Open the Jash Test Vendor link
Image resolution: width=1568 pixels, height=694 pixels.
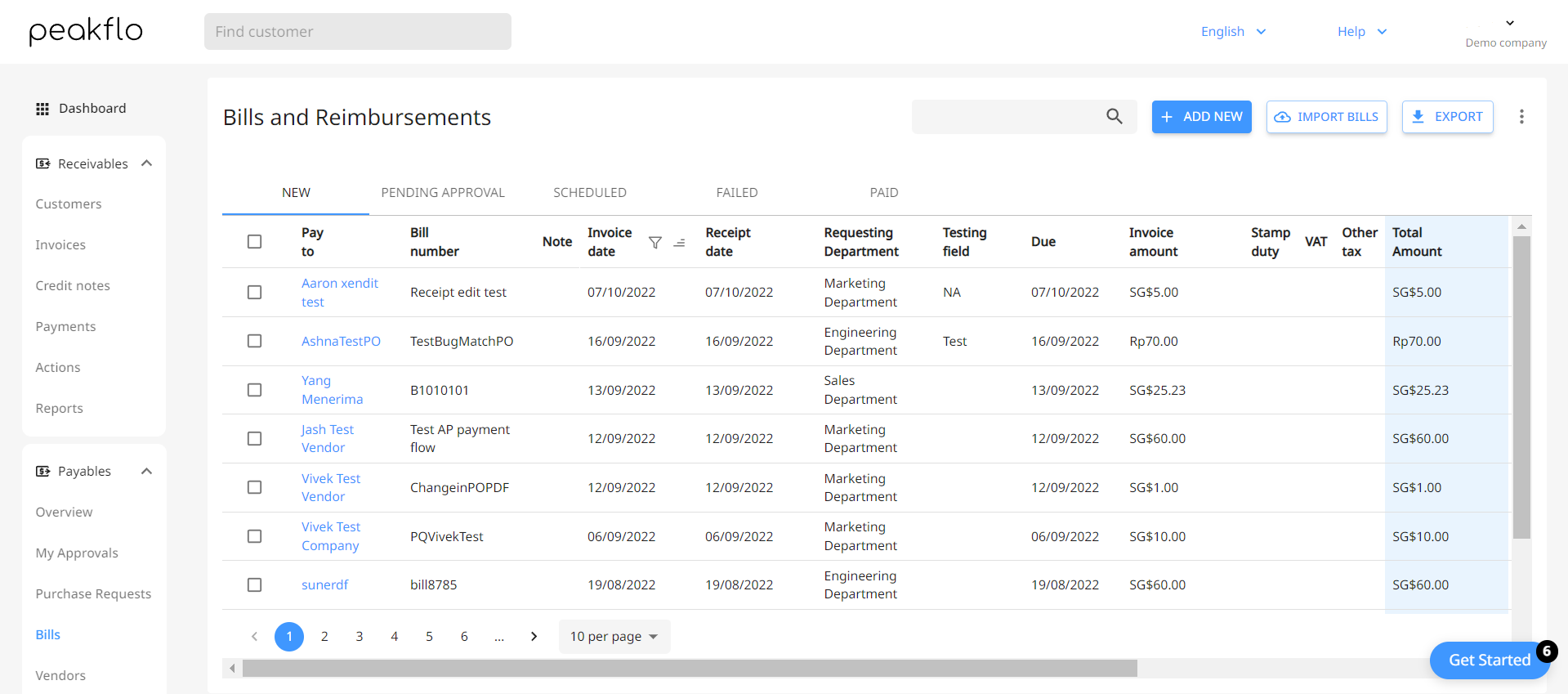(x=328, y=439)
